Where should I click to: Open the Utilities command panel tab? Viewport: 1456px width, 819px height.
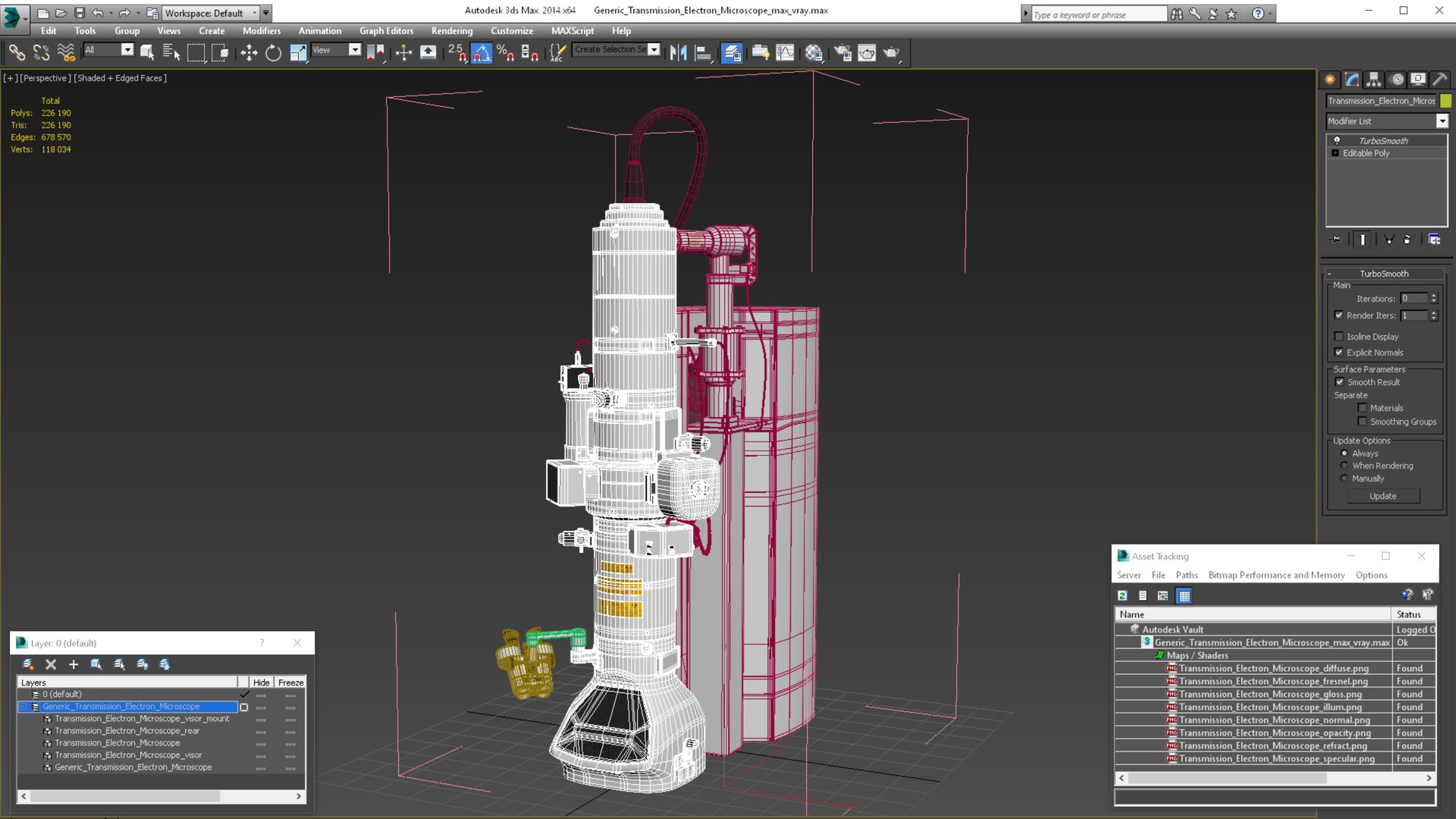[1439, 80]
